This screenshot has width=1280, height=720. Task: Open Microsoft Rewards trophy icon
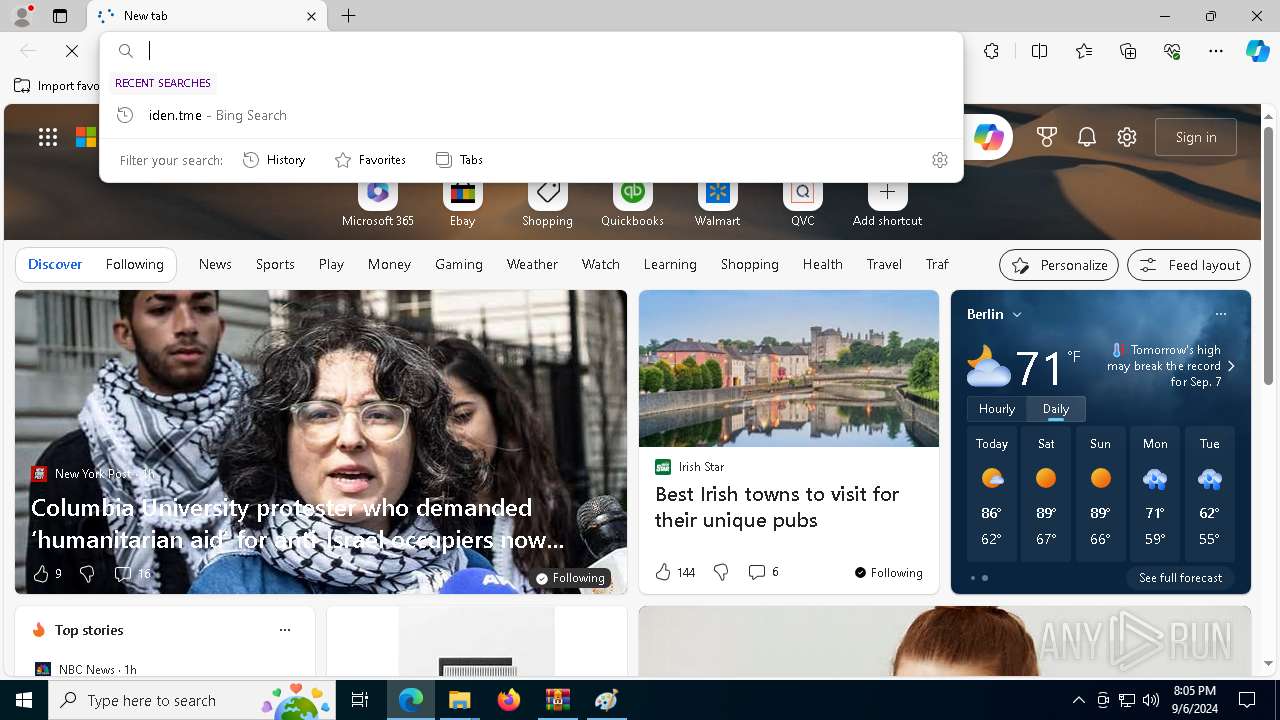tap(1047, 137)
